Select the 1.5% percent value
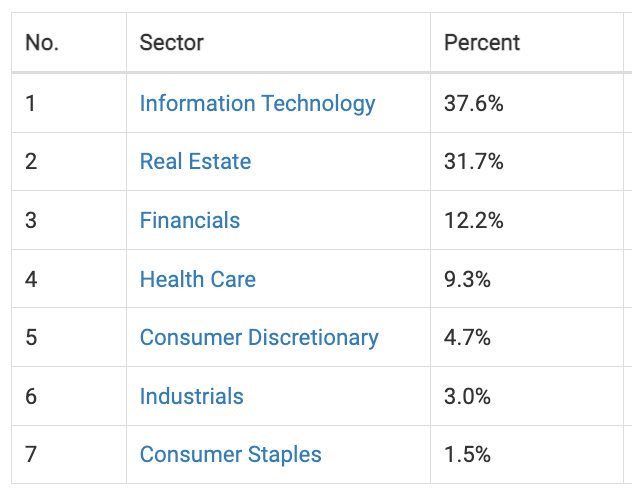 [x=467, y=455]
